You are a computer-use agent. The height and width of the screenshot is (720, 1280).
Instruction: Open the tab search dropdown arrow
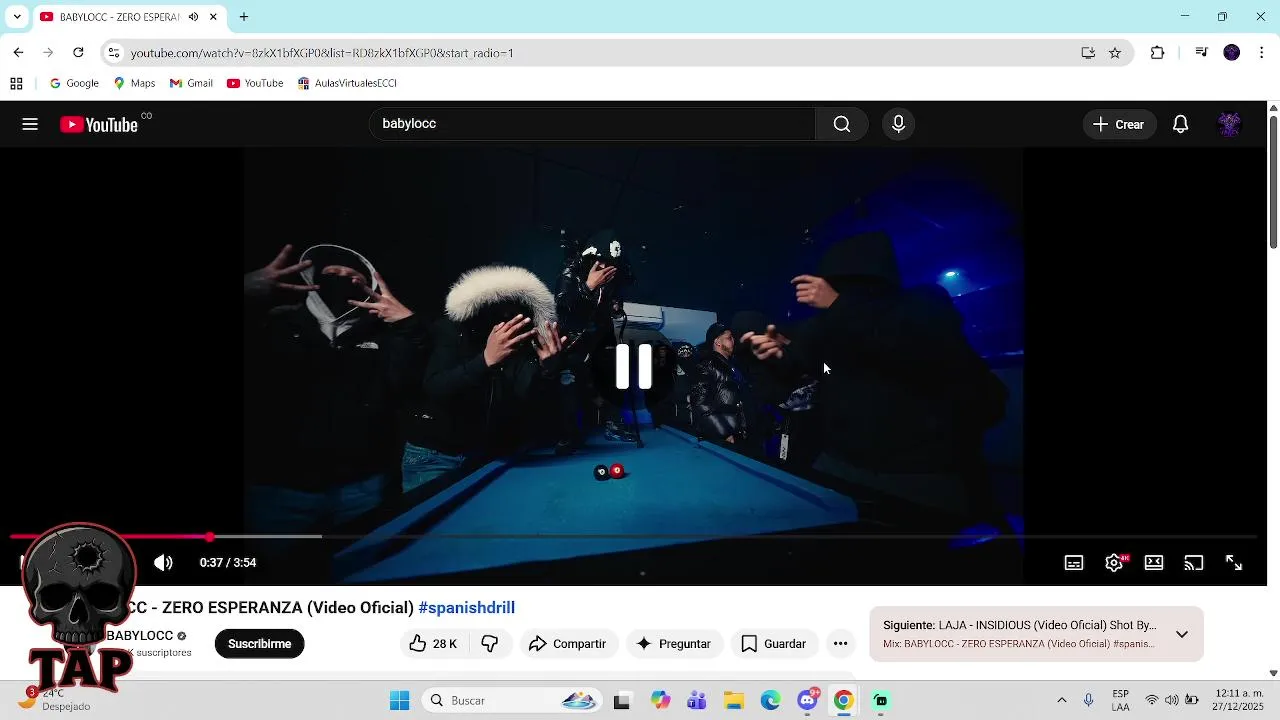pos(16,17)
